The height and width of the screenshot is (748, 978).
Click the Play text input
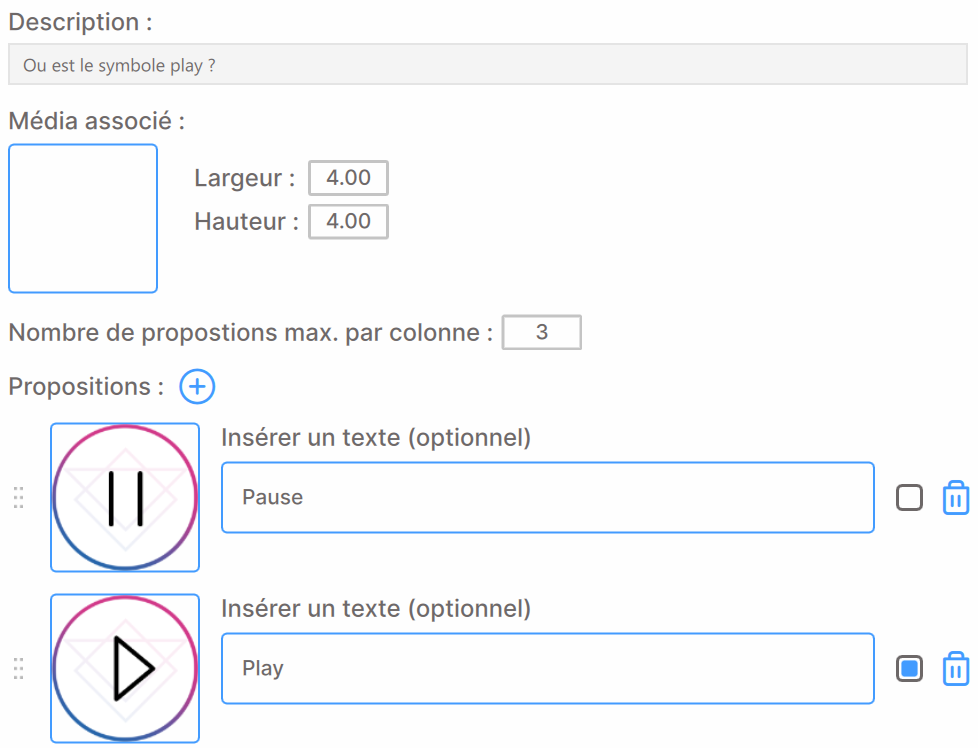pos(548,669)
